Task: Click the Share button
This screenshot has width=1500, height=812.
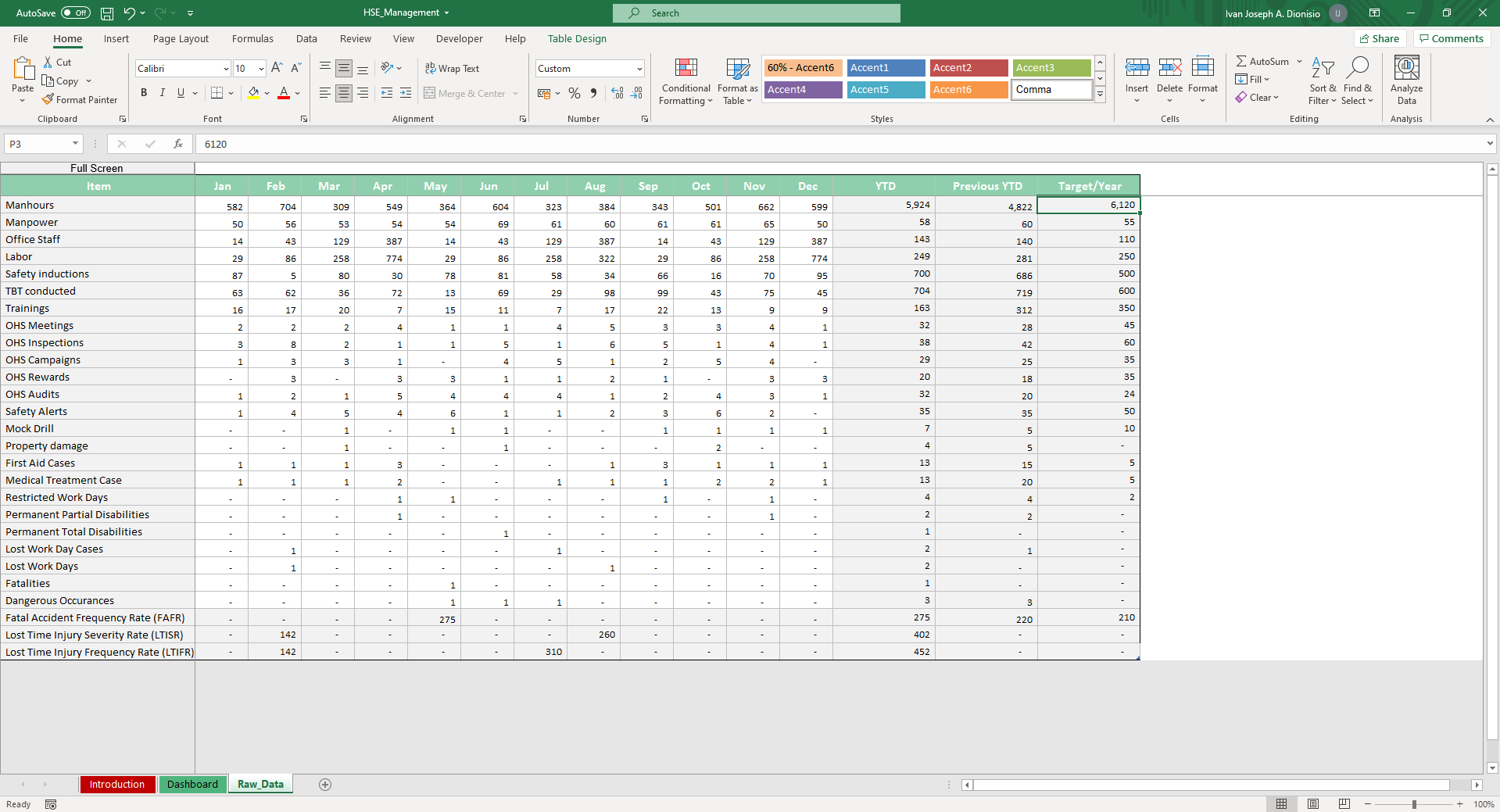Action: 1380,38
